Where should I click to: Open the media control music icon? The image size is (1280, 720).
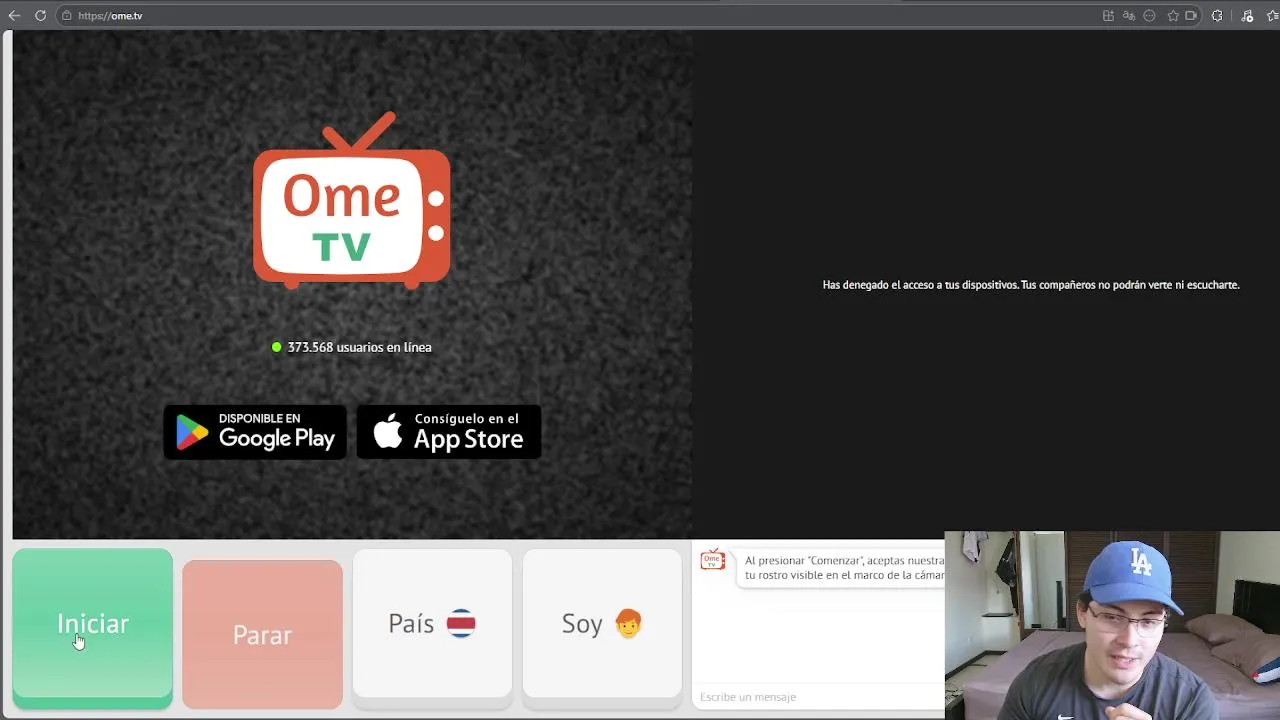tap(1247, 16)
